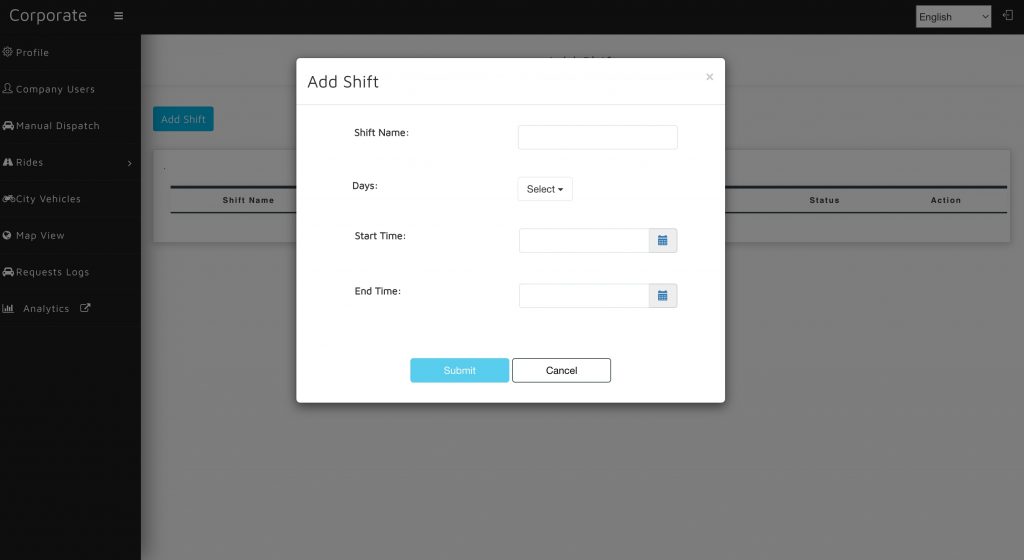1024x560 pixels.
Task: Click the Shift Name text field
Action: coord(597,137)
